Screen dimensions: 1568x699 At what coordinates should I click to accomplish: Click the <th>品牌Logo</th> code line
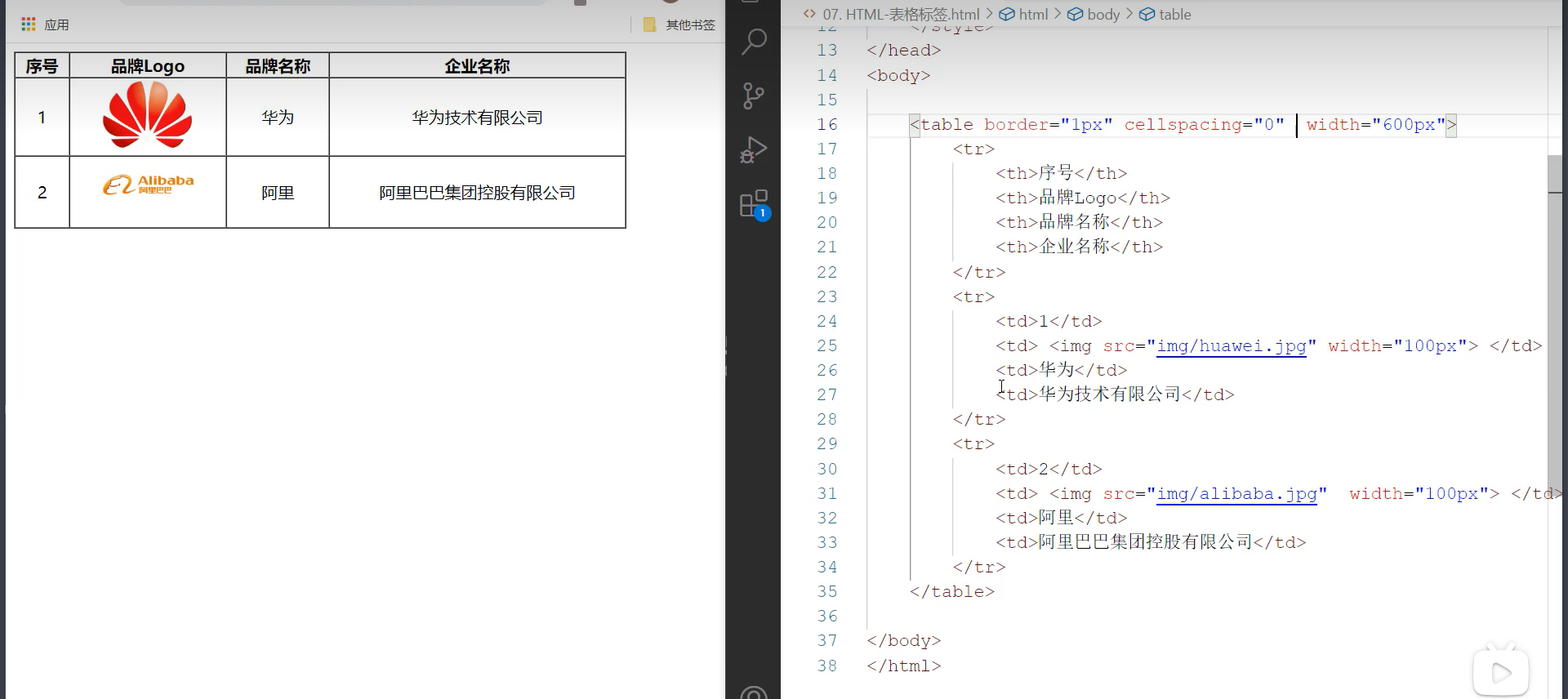(1083, 198)
